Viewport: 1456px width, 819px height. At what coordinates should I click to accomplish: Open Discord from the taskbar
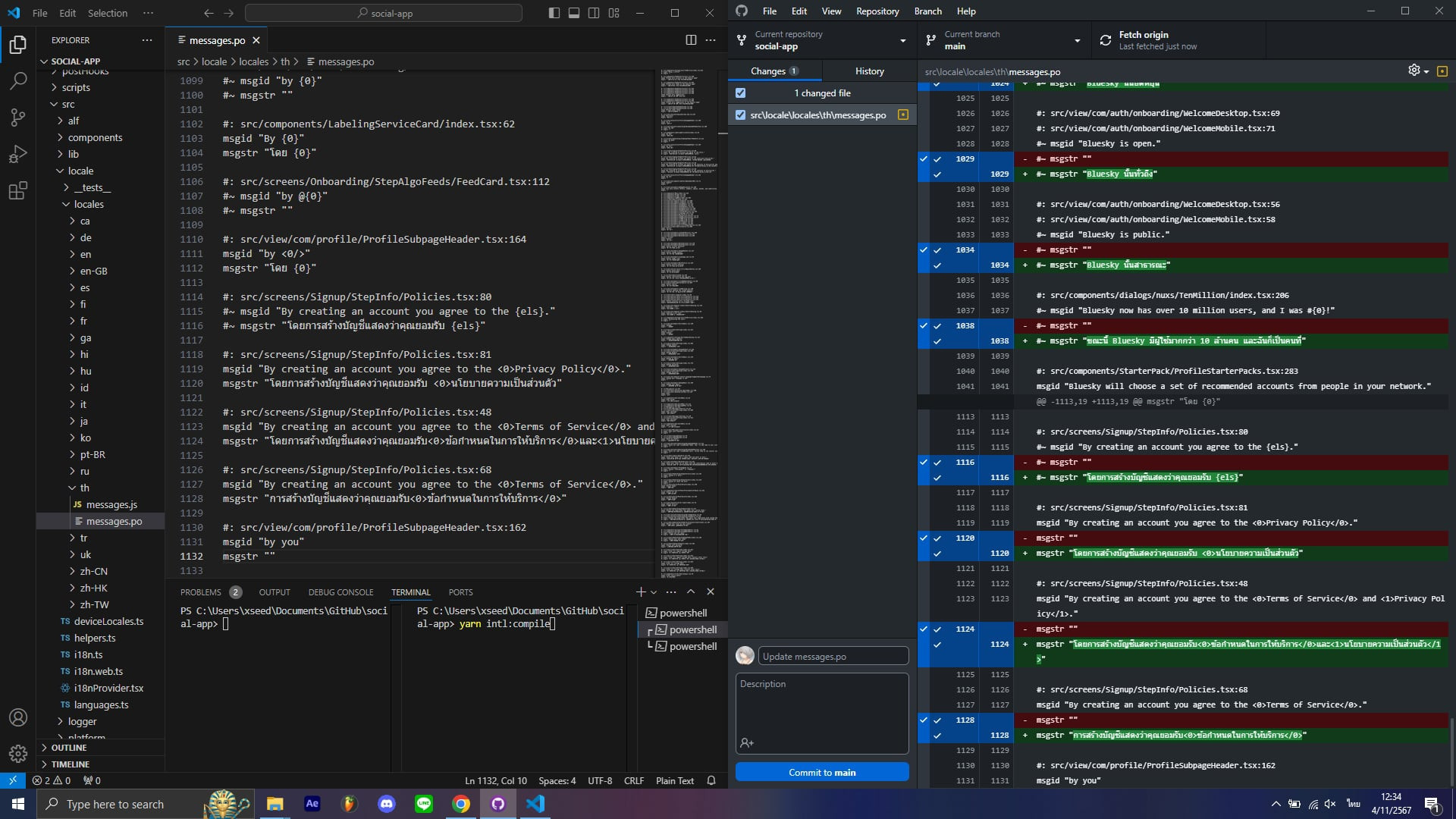[387, 804]
